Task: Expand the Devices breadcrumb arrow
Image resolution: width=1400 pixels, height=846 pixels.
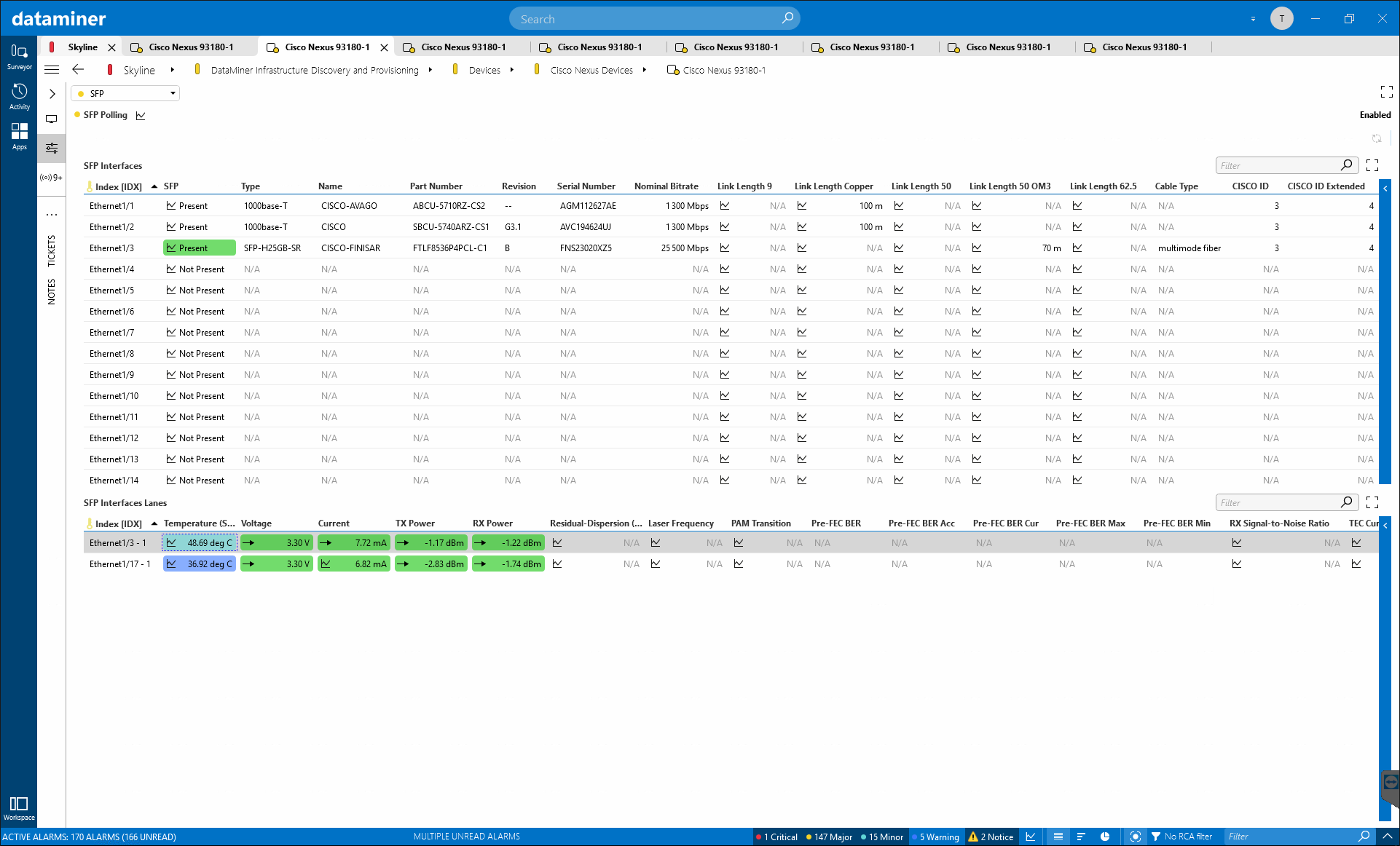Action: 512,71
